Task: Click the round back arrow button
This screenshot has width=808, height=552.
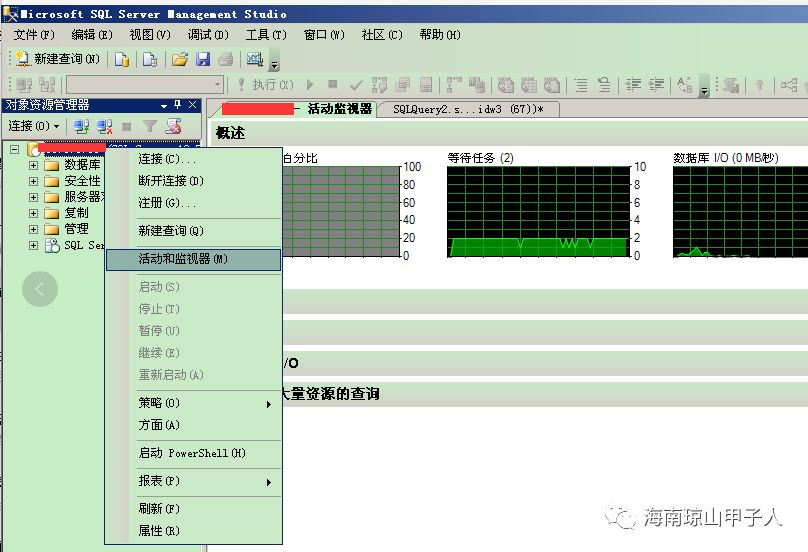Action: [x=40, y=289]
